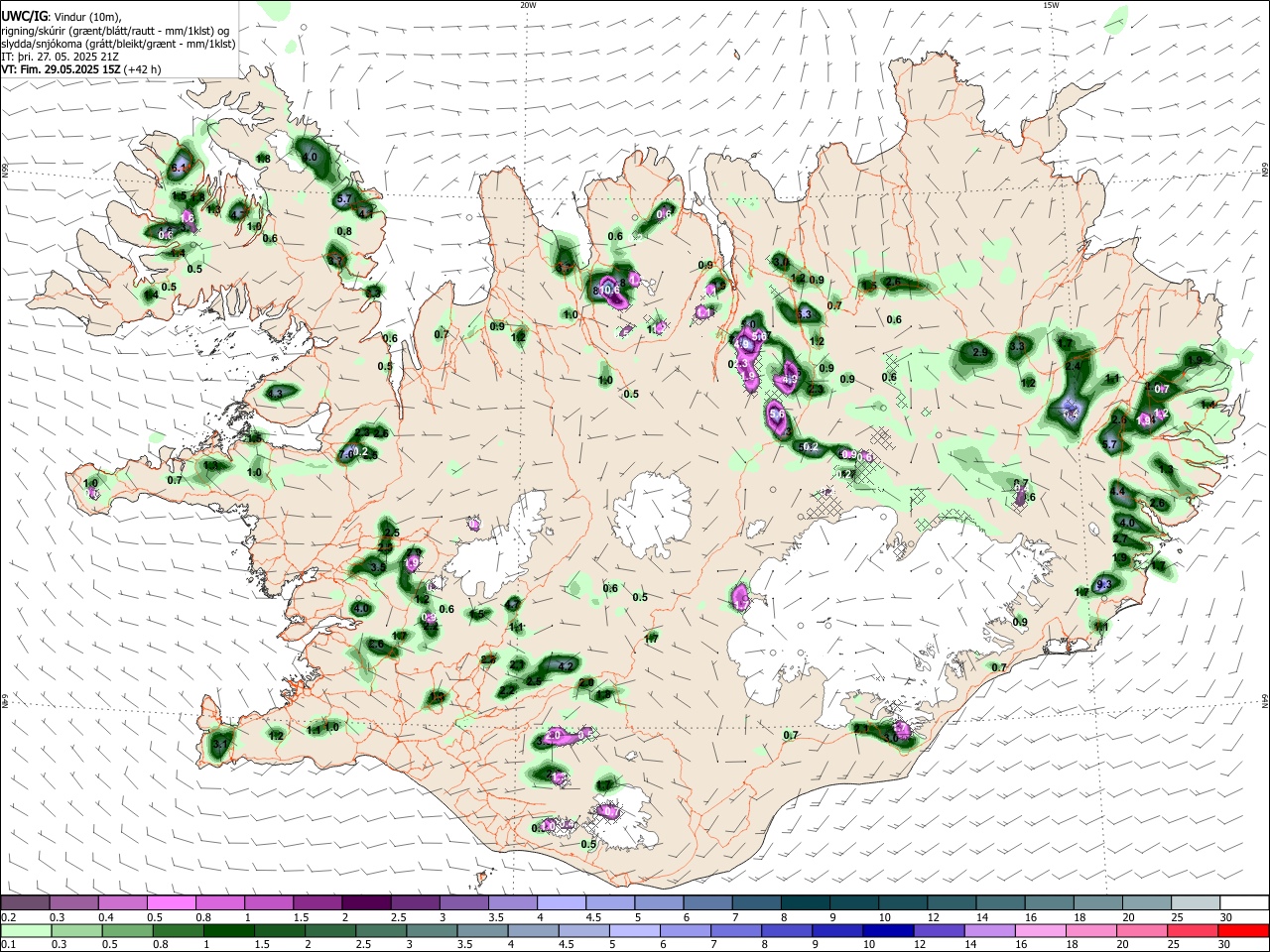The width and height of the screenshot is (1270, 952).
Task: Select dark teal upper swatch starting at 8
Action: [804, 903]
